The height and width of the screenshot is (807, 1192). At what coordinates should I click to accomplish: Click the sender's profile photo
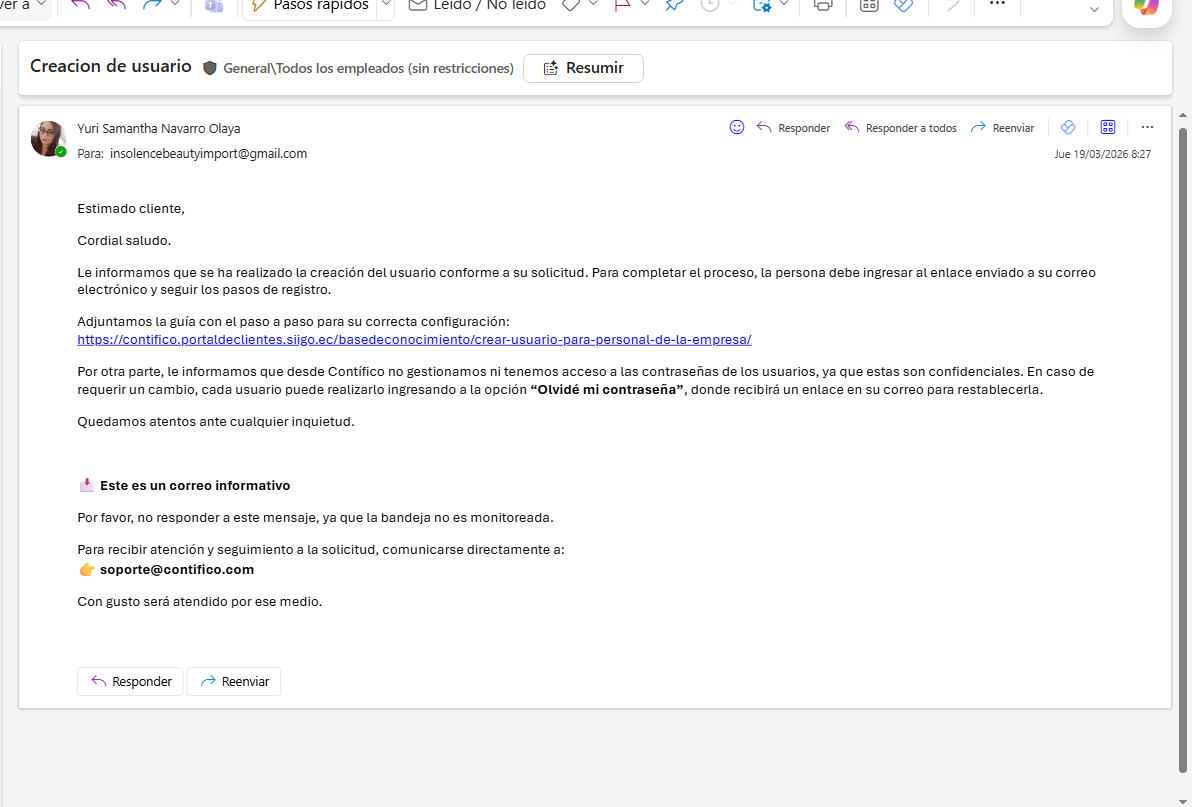point(49,139)
